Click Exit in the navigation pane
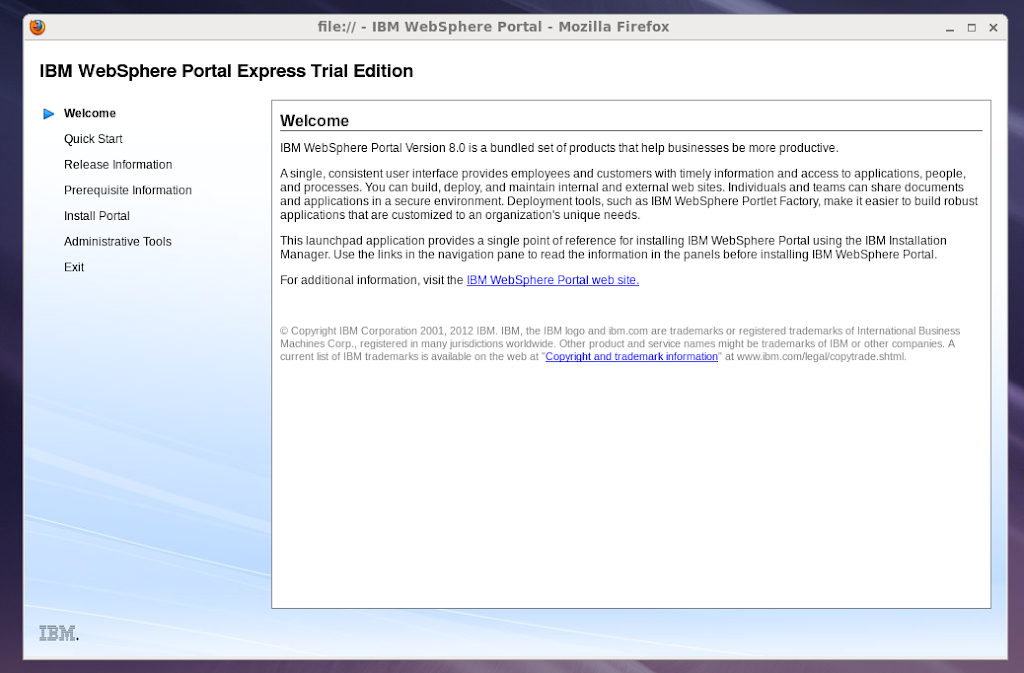 click(x=74, y=268)
